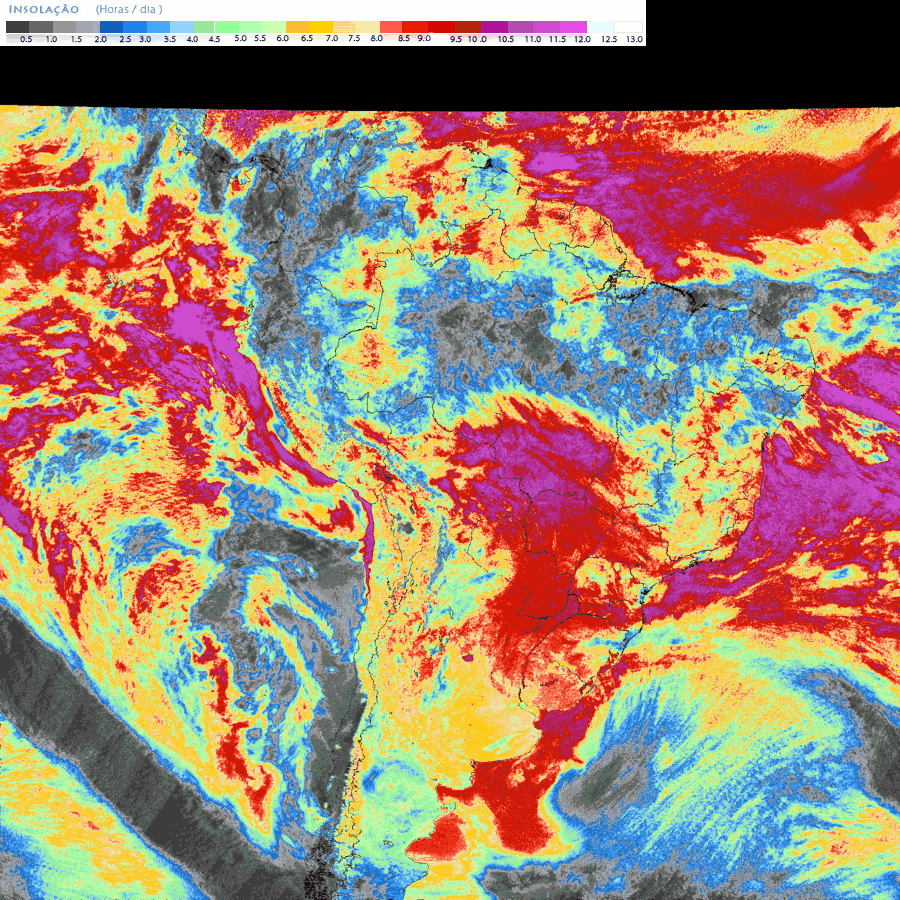Click the "(Horas / dia)" units label
900x900 pixels.
(129, 10)
